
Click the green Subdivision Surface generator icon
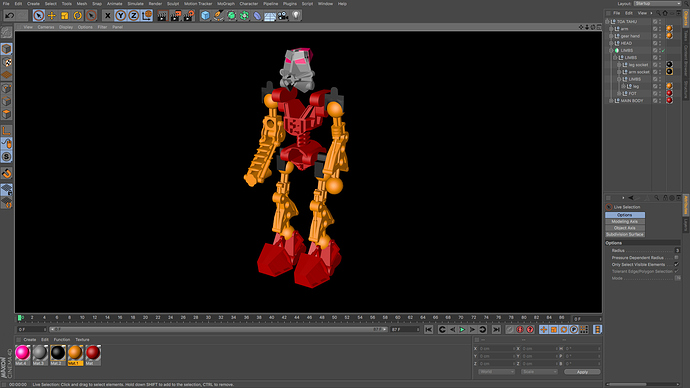coord(231,16)
